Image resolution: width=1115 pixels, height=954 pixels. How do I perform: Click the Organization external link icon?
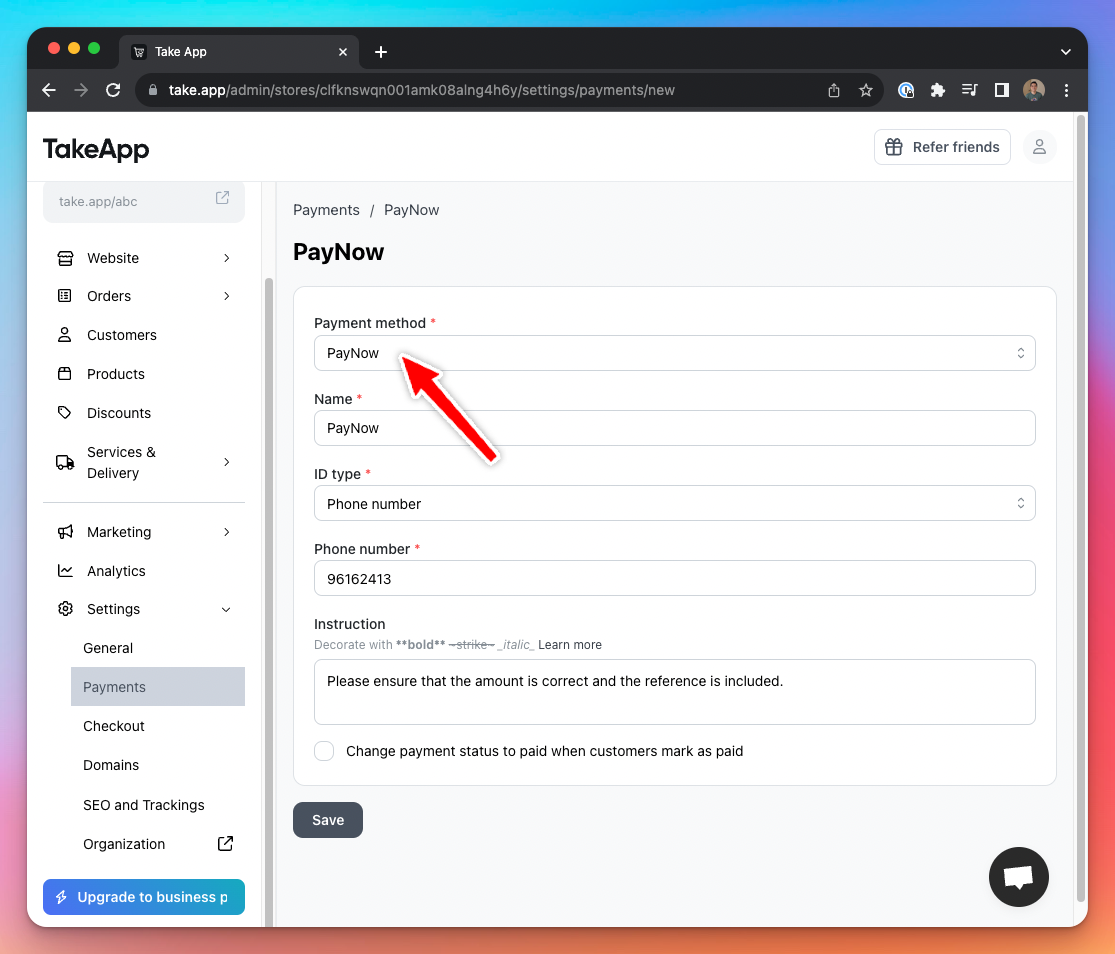(x=225, y=844)
